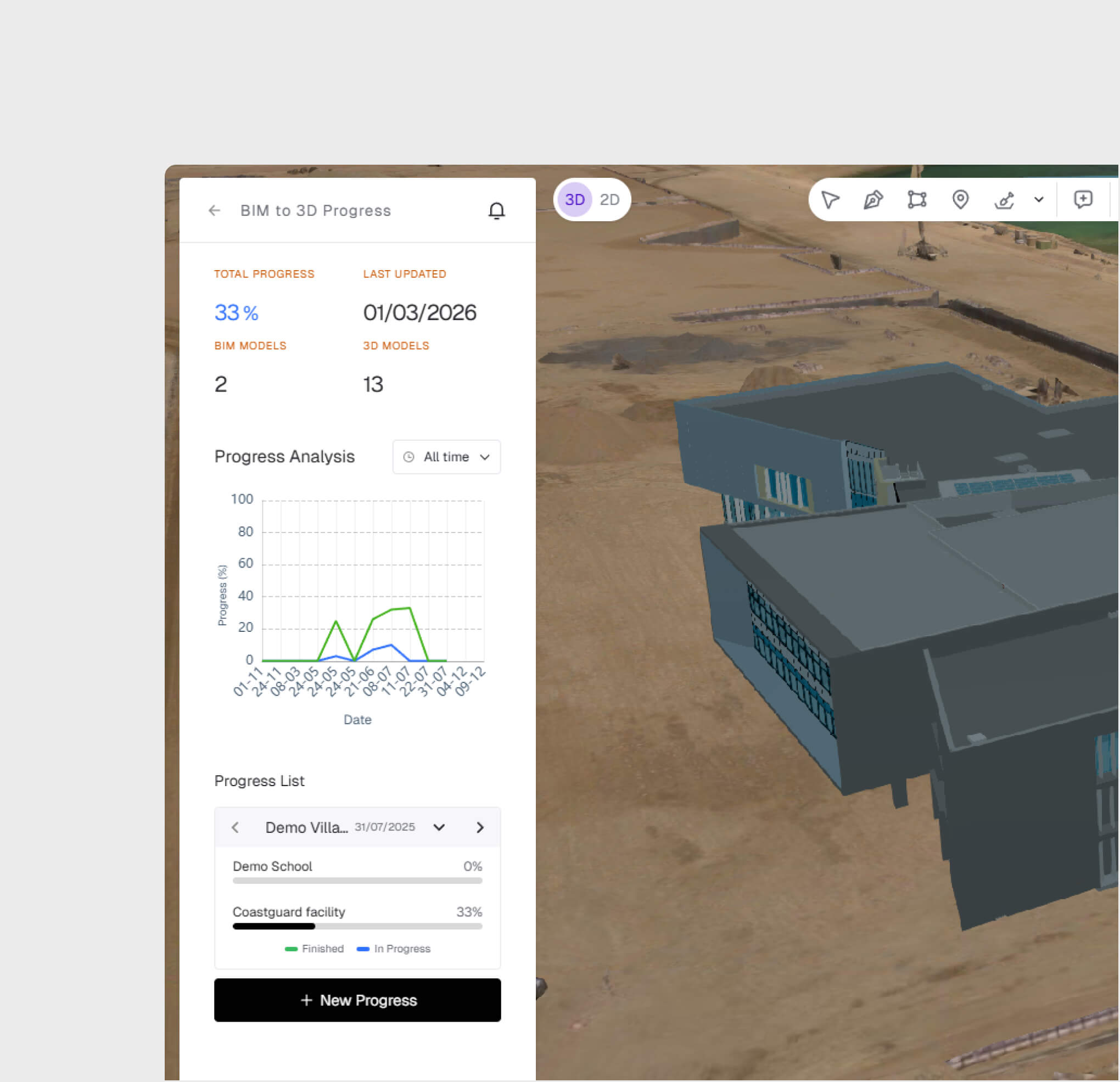Image resolution: width=1120 pixels, height=1082 pixels.
Task: Go to the previous progress entry
Action: (236, 828)
